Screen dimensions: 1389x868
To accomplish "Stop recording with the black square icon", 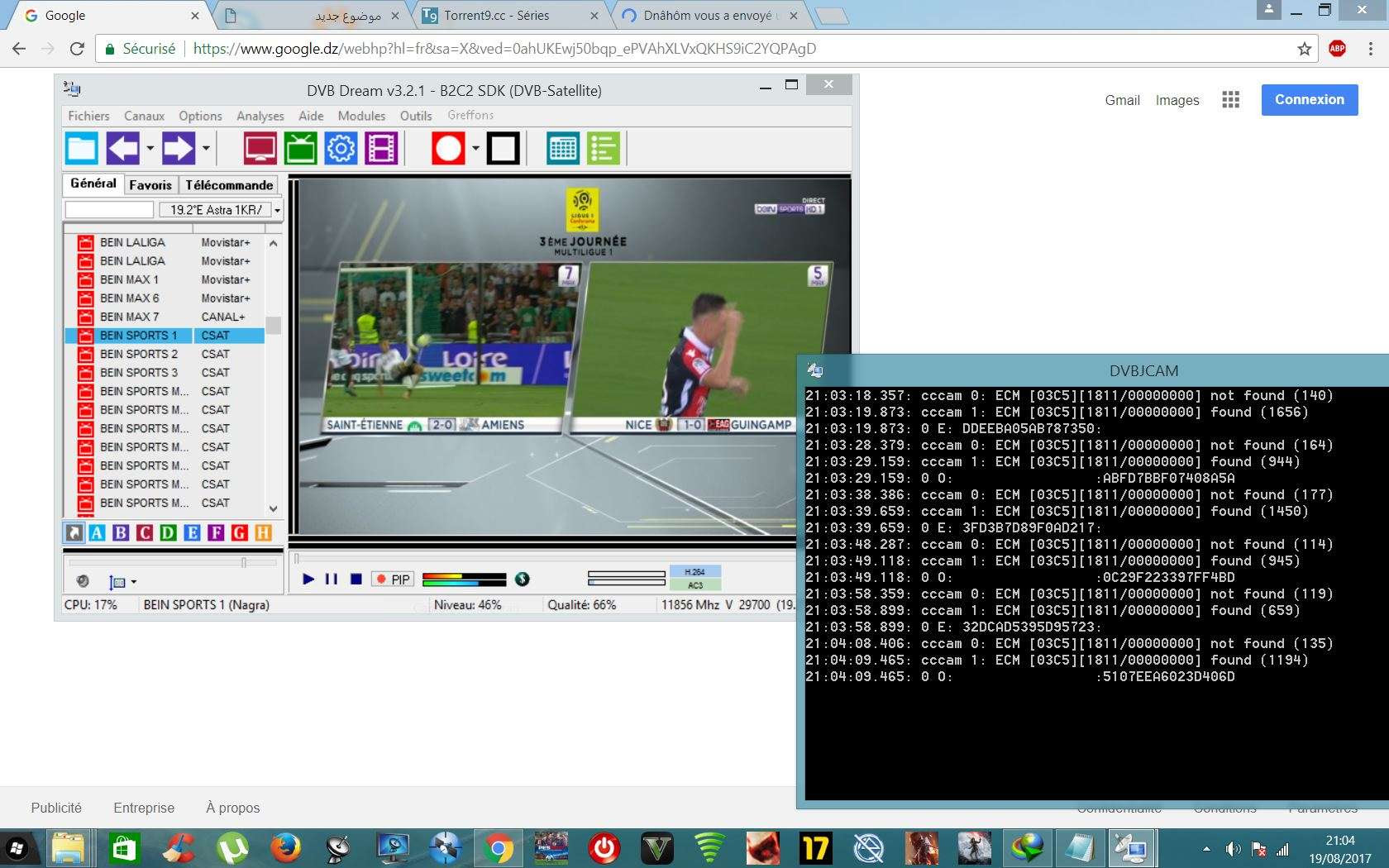I will click(x=504, y=149).
